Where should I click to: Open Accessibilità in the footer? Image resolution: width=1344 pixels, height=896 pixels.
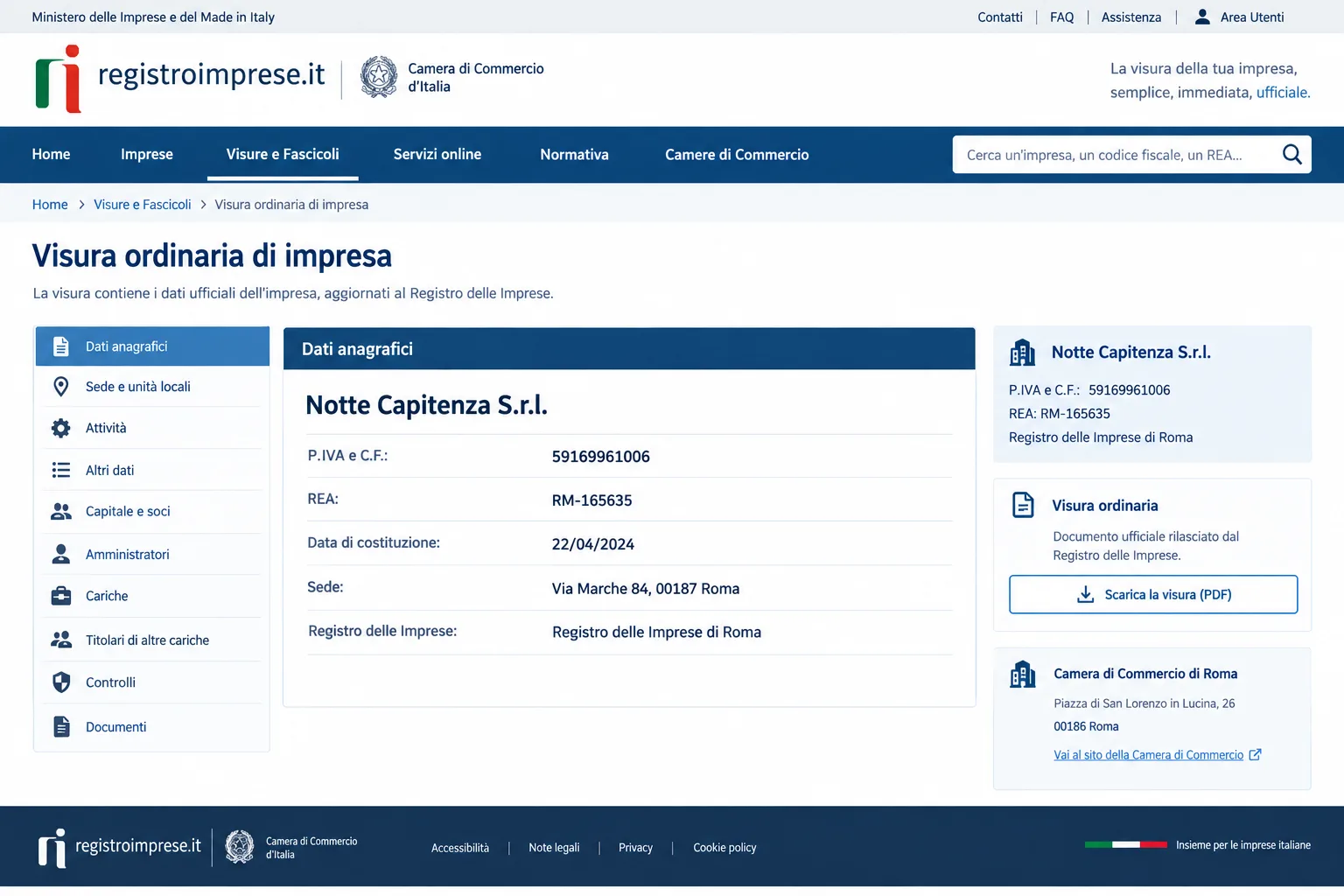[x=460, y=848]
